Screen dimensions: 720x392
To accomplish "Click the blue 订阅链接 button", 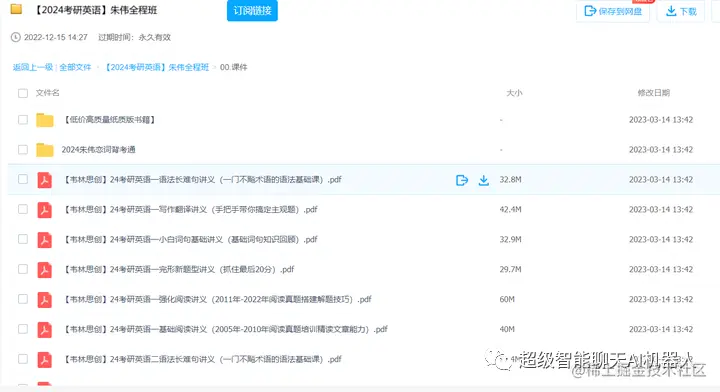I will tap(252, 11).
